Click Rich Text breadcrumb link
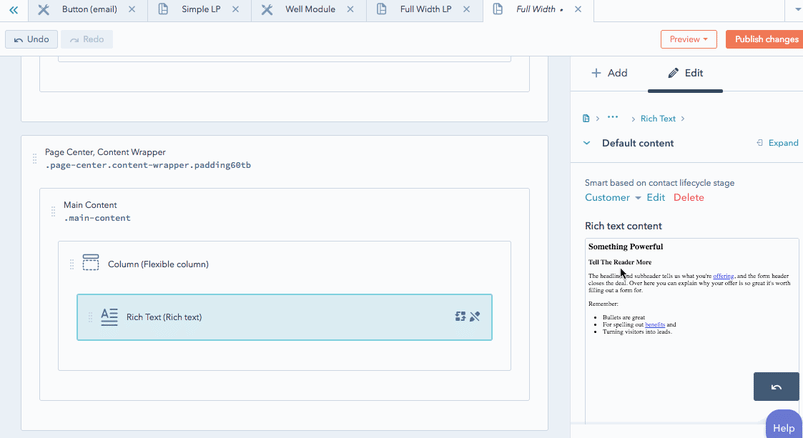The height and width of the screenshot is (438, 803). click(x=658, y=119)
